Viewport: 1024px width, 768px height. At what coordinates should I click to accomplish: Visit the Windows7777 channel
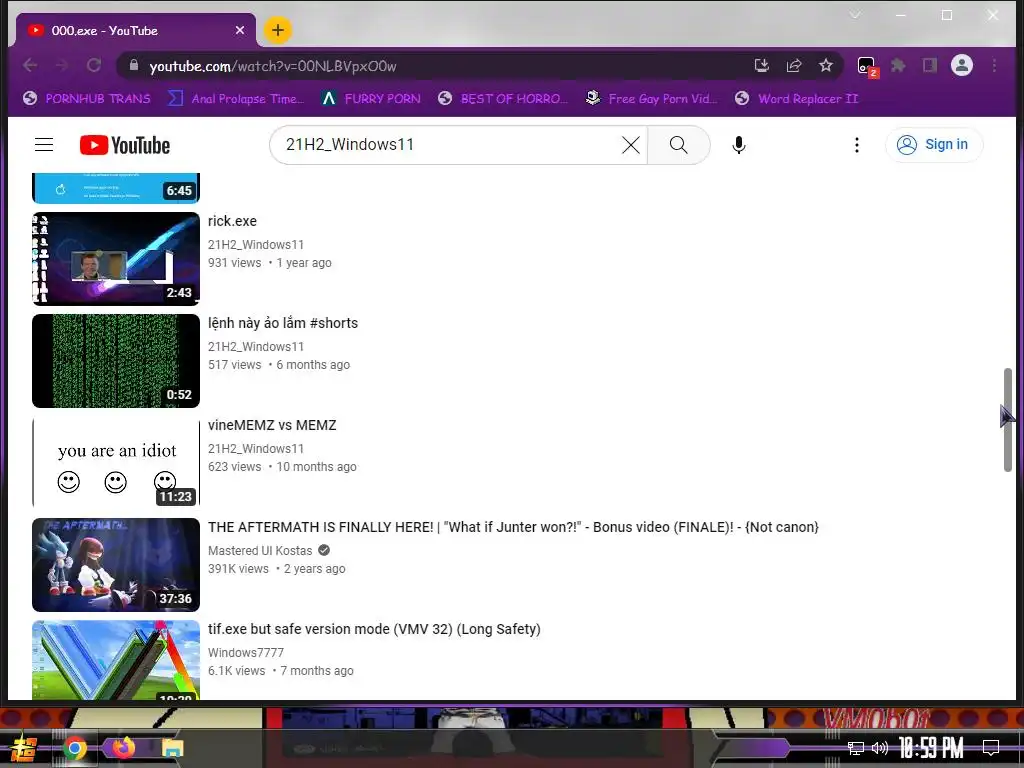point(246,652)
